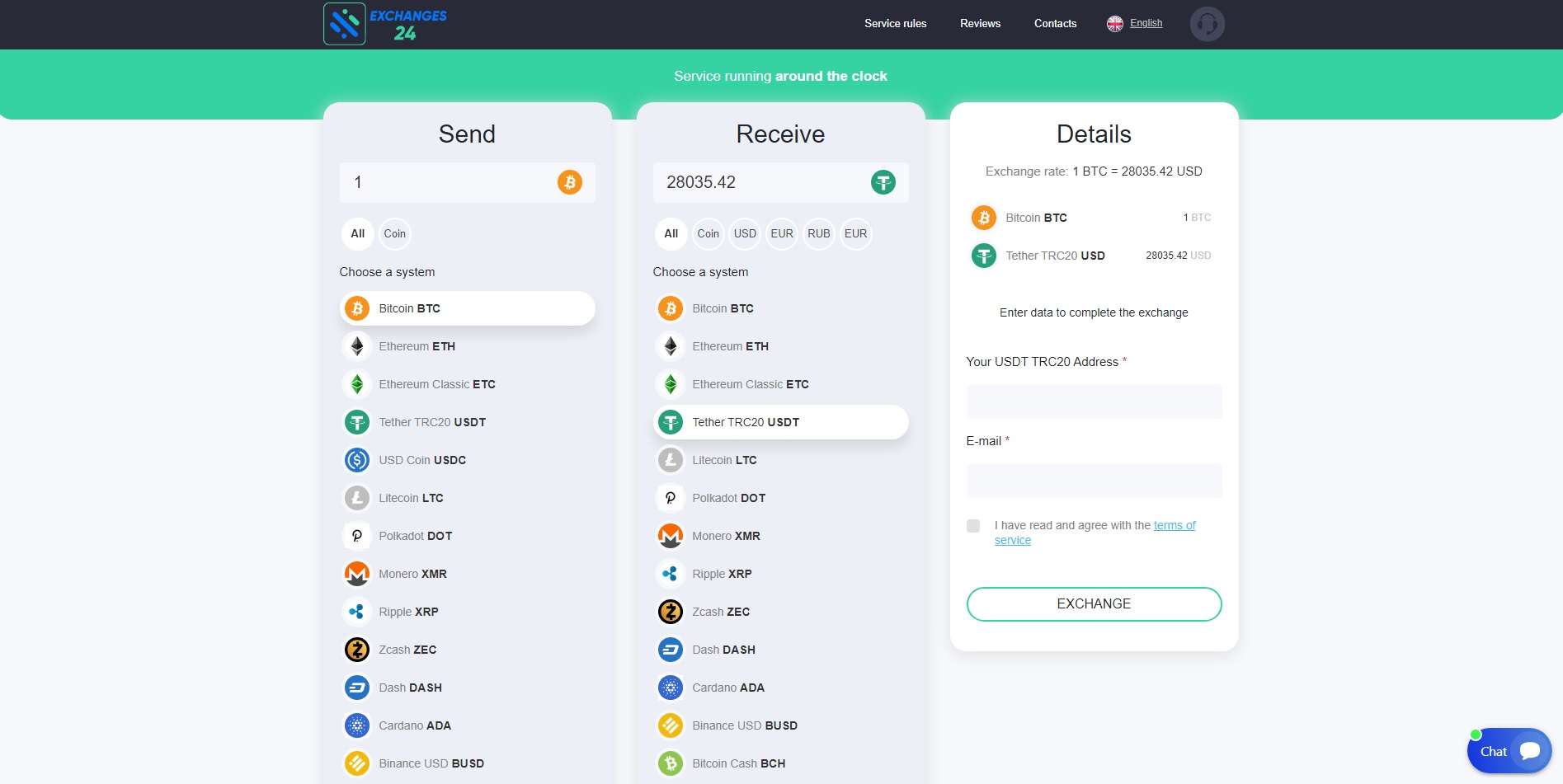Choose Bitcoin BTC in Receive list
This screenshot has height=784, width=1563.
780,308
